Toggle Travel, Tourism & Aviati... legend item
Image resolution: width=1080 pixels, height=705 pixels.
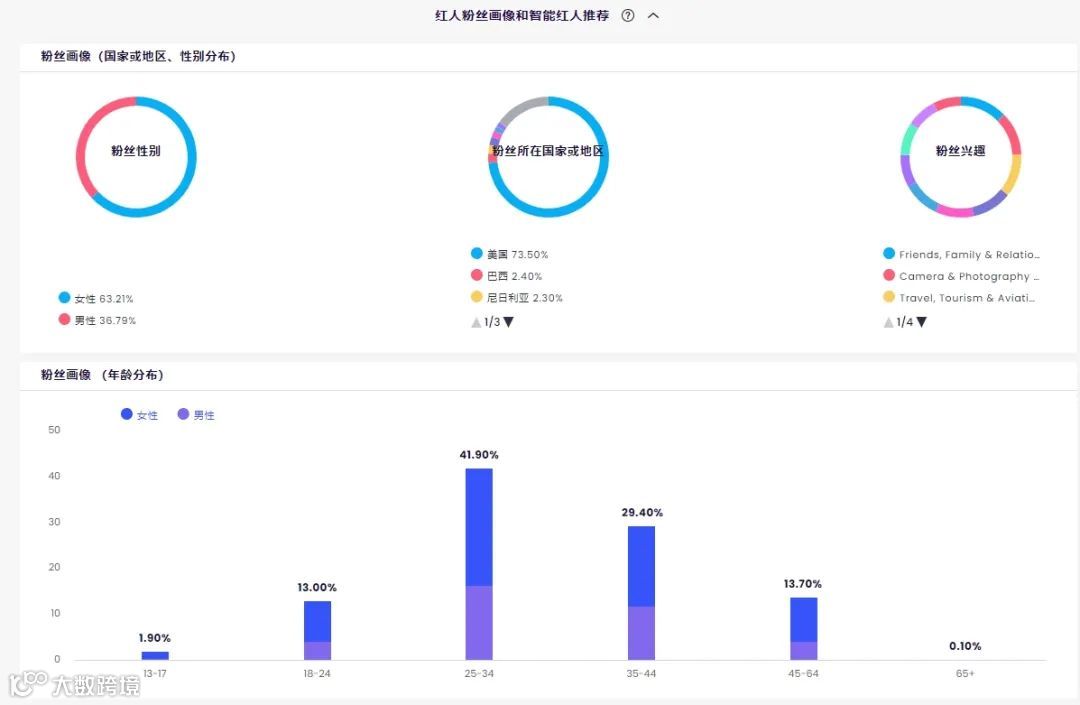(x=959, y=297)
